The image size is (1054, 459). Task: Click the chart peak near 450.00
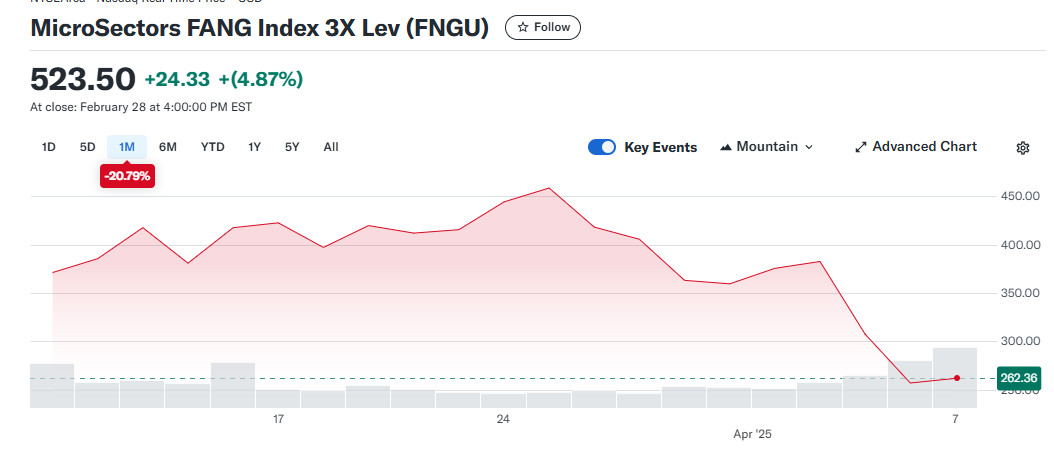tap(550, 188)
